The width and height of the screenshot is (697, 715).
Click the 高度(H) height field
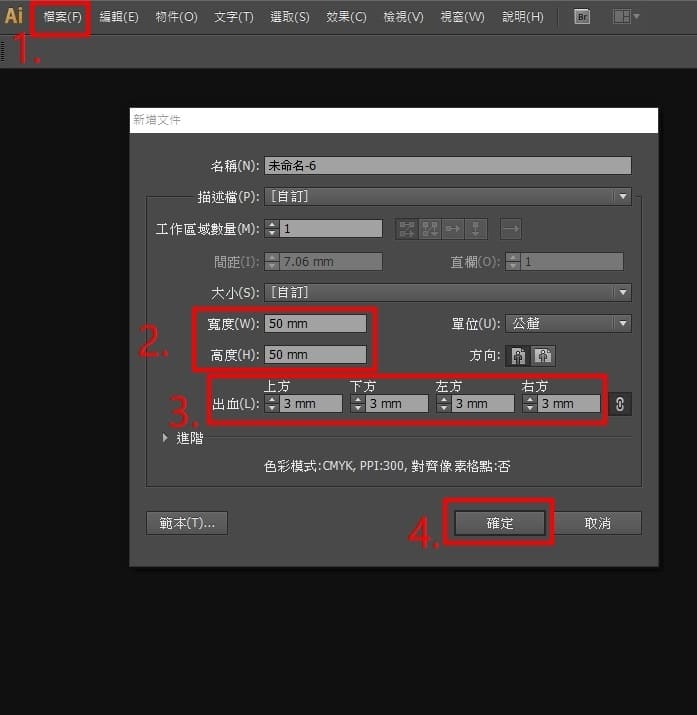tap(315, 354)
